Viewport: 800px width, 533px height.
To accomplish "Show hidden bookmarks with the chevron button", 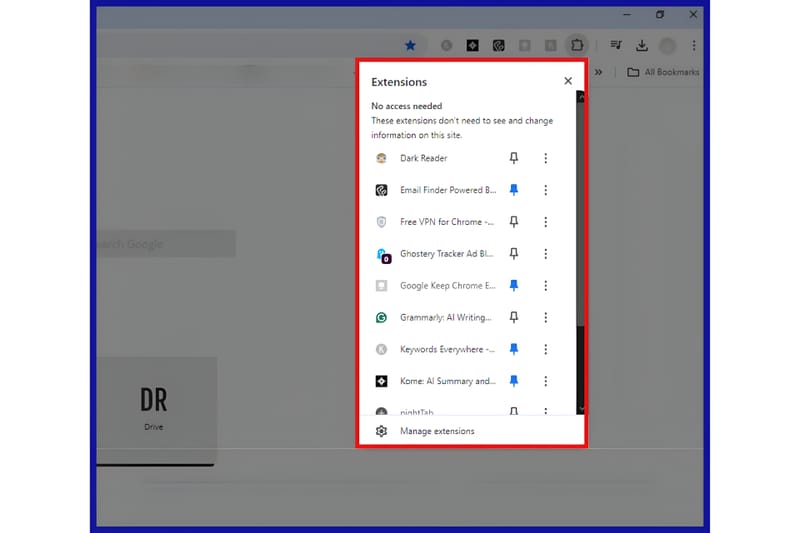I will point(598,72).
